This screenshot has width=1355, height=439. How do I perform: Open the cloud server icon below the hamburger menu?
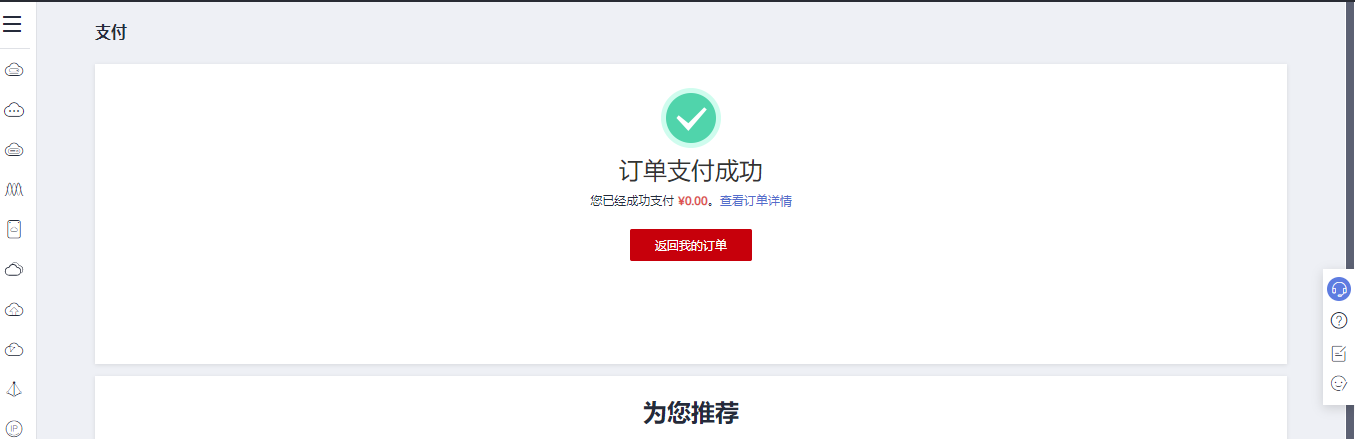(14, 70)
